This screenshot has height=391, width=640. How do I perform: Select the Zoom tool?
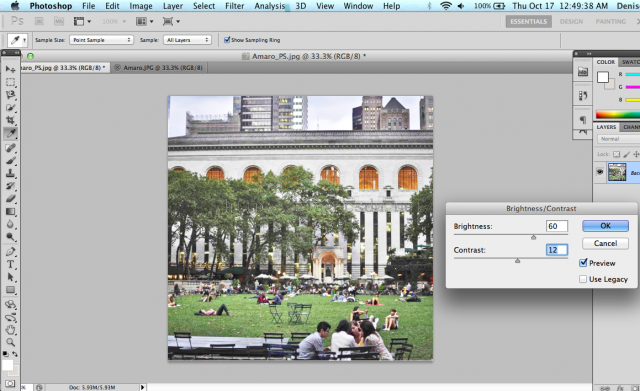tap(10, 342)
